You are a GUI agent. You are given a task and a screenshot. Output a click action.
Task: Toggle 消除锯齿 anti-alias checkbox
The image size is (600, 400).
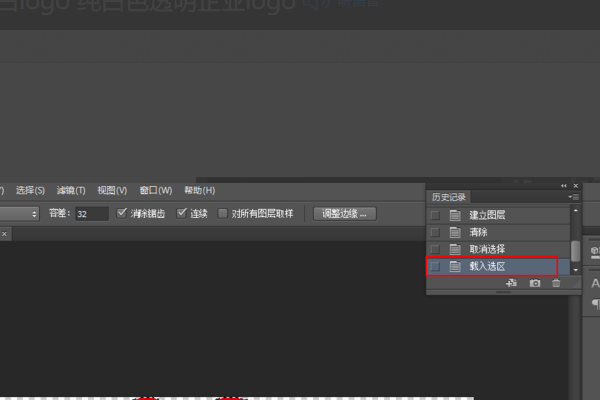pos(122,213)
